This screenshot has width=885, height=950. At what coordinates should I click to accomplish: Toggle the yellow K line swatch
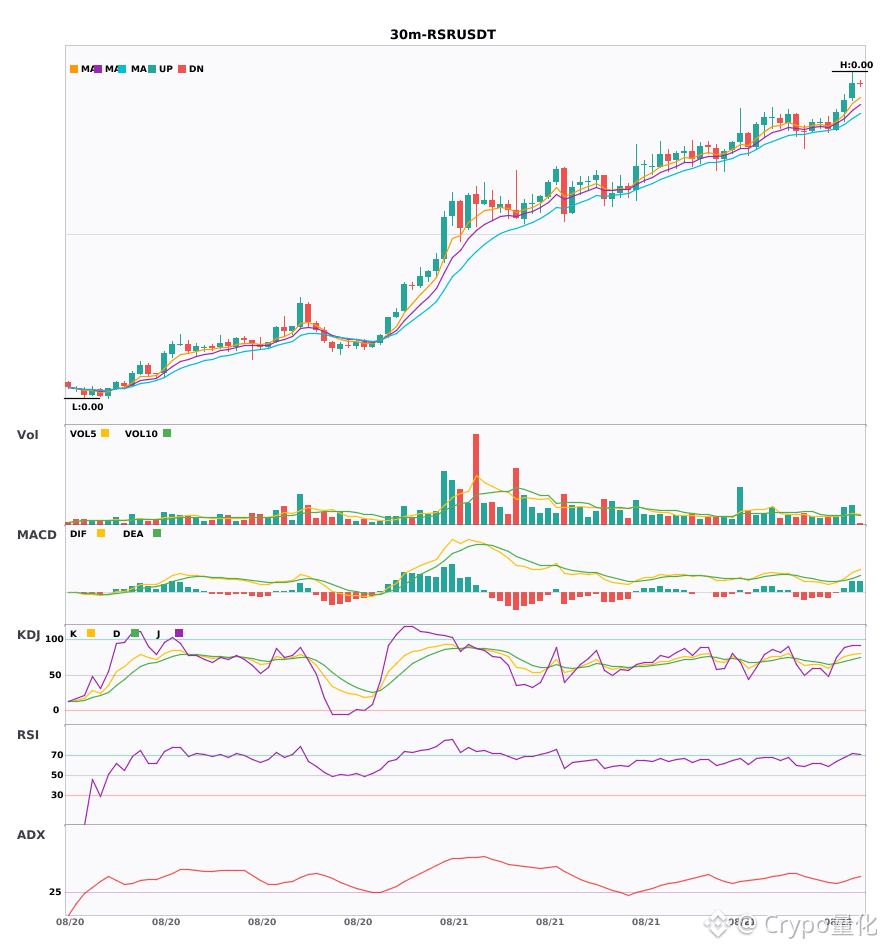click(91, 633)
